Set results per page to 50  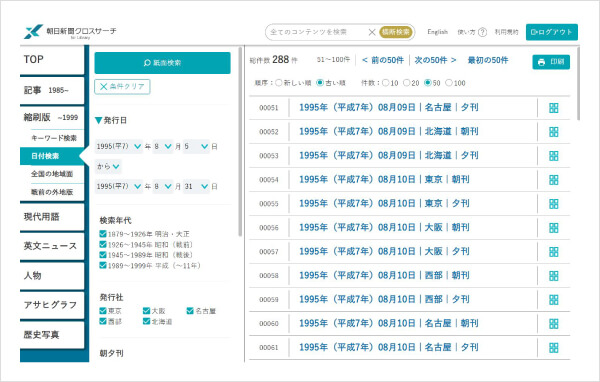pyautogui.click(x=428, y=83)
